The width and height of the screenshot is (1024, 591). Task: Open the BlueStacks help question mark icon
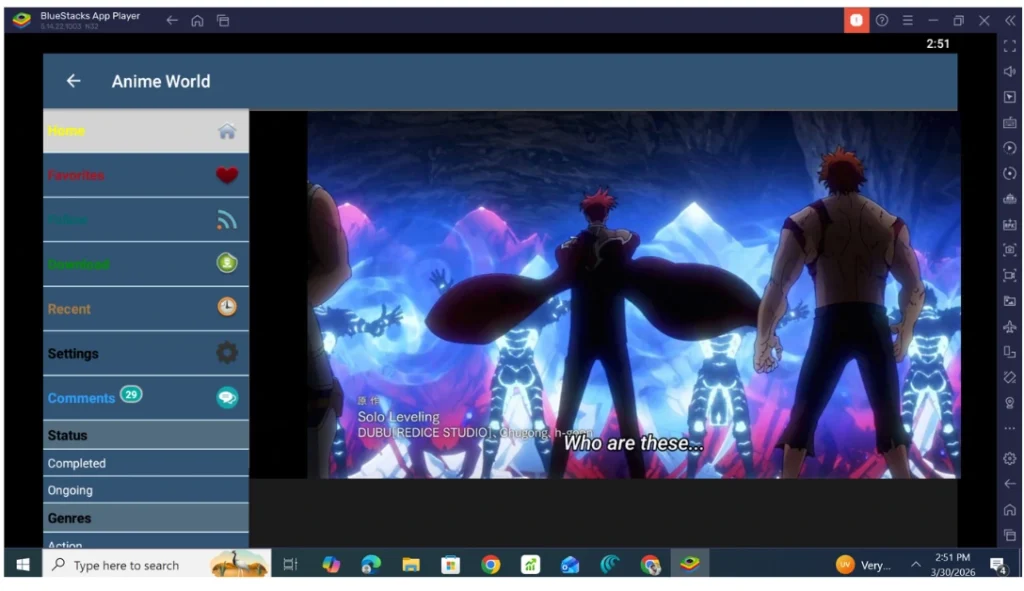point(881,20)
